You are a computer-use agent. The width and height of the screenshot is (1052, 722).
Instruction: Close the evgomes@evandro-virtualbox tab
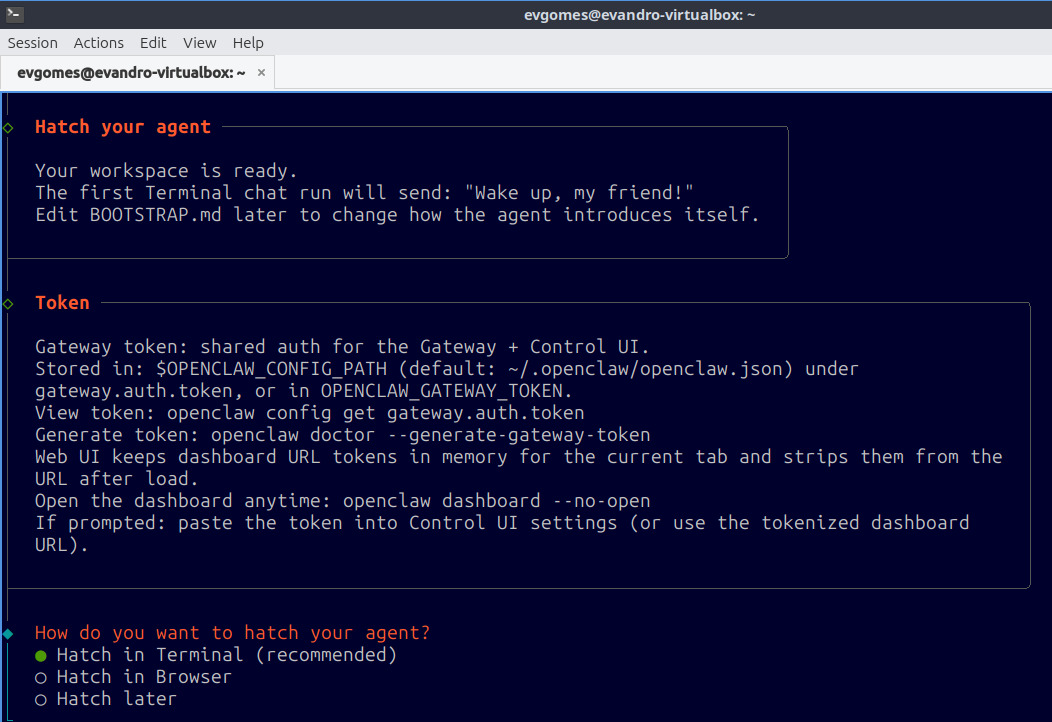tap(262, 72)
